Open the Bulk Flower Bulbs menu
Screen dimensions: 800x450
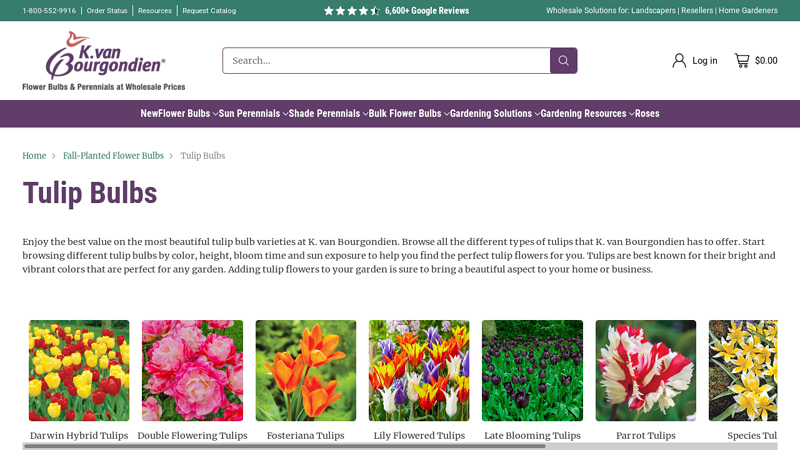pos(405,114)
